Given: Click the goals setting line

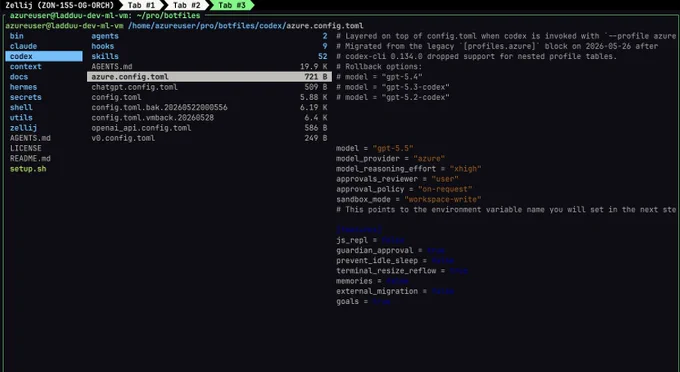Looking at the screenshot, I should point(363,301).
